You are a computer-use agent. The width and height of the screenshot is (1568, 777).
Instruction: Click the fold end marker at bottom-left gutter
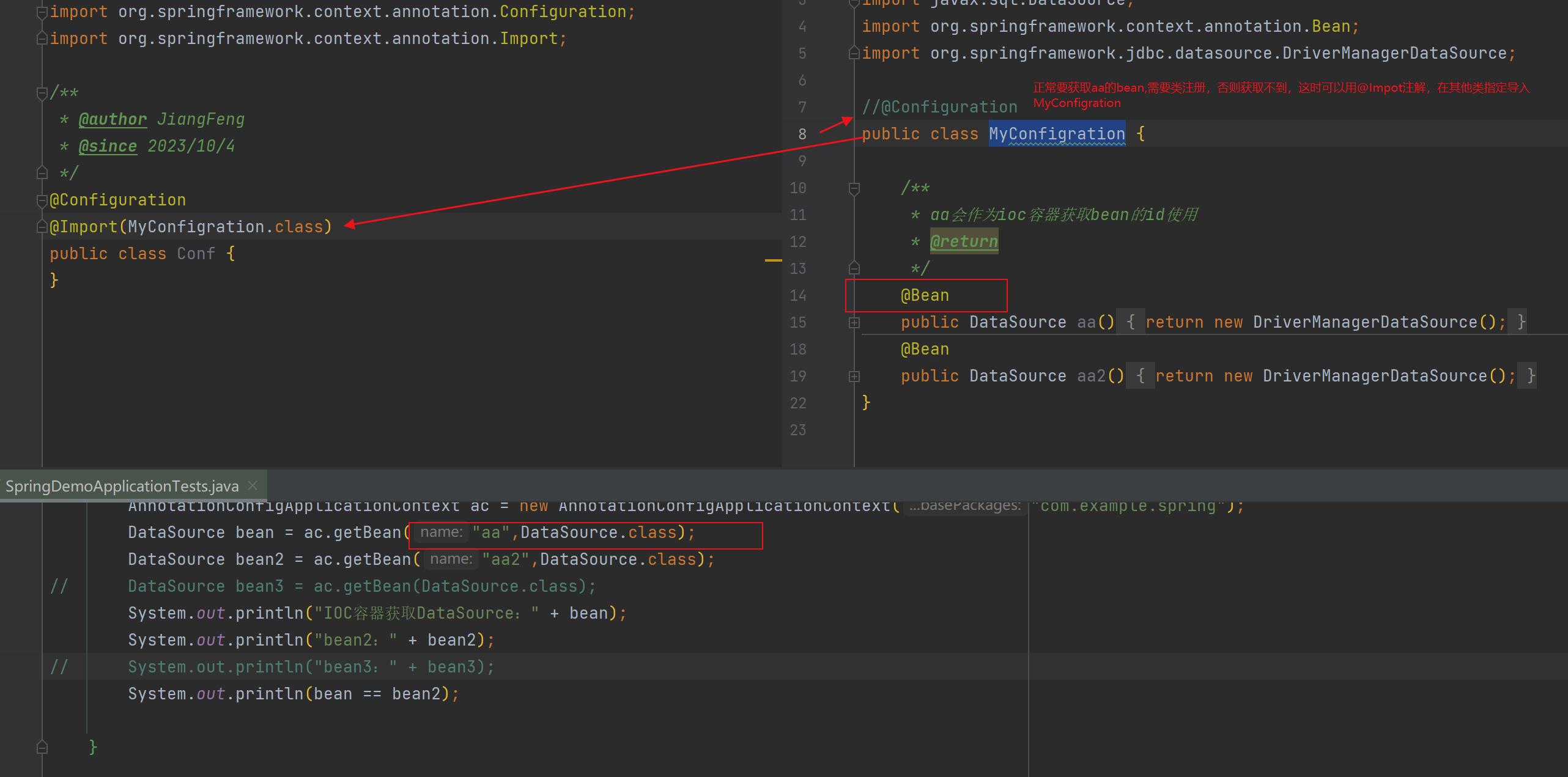[42, 746]
